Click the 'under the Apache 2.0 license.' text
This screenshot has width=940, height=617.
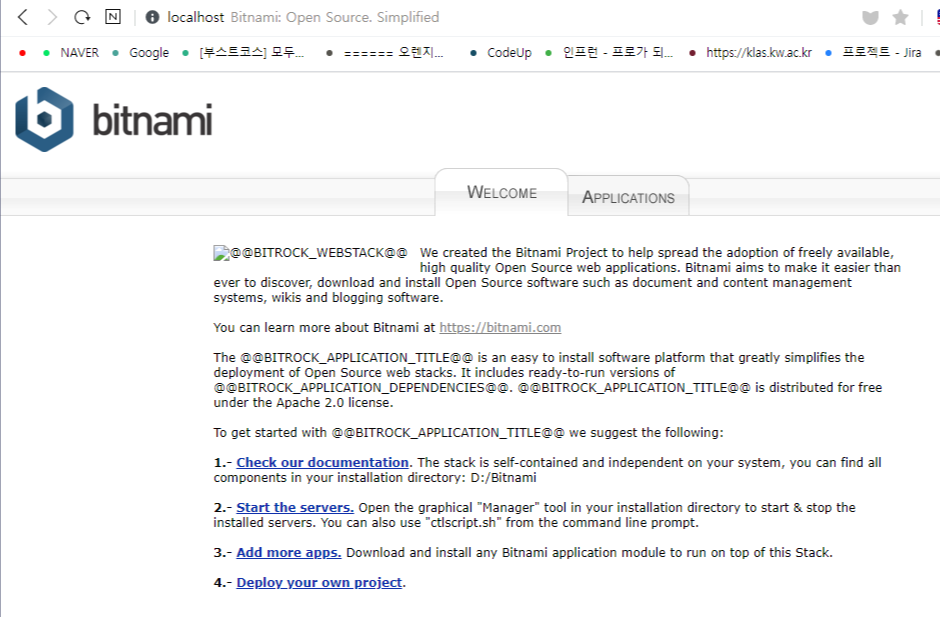pos(303,402)
